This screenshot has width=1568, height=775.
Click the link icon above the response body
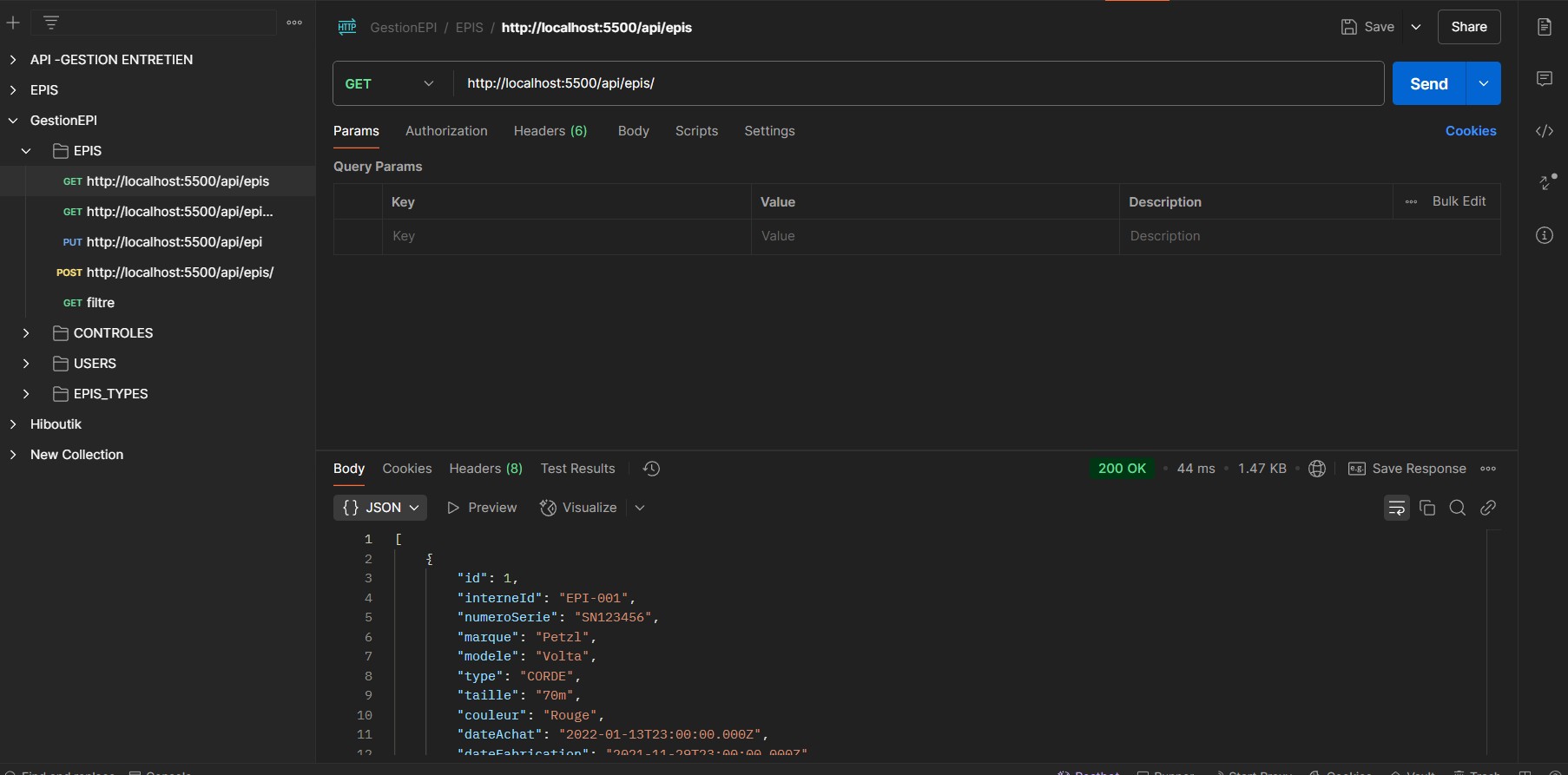click(x=1488, y=508)
